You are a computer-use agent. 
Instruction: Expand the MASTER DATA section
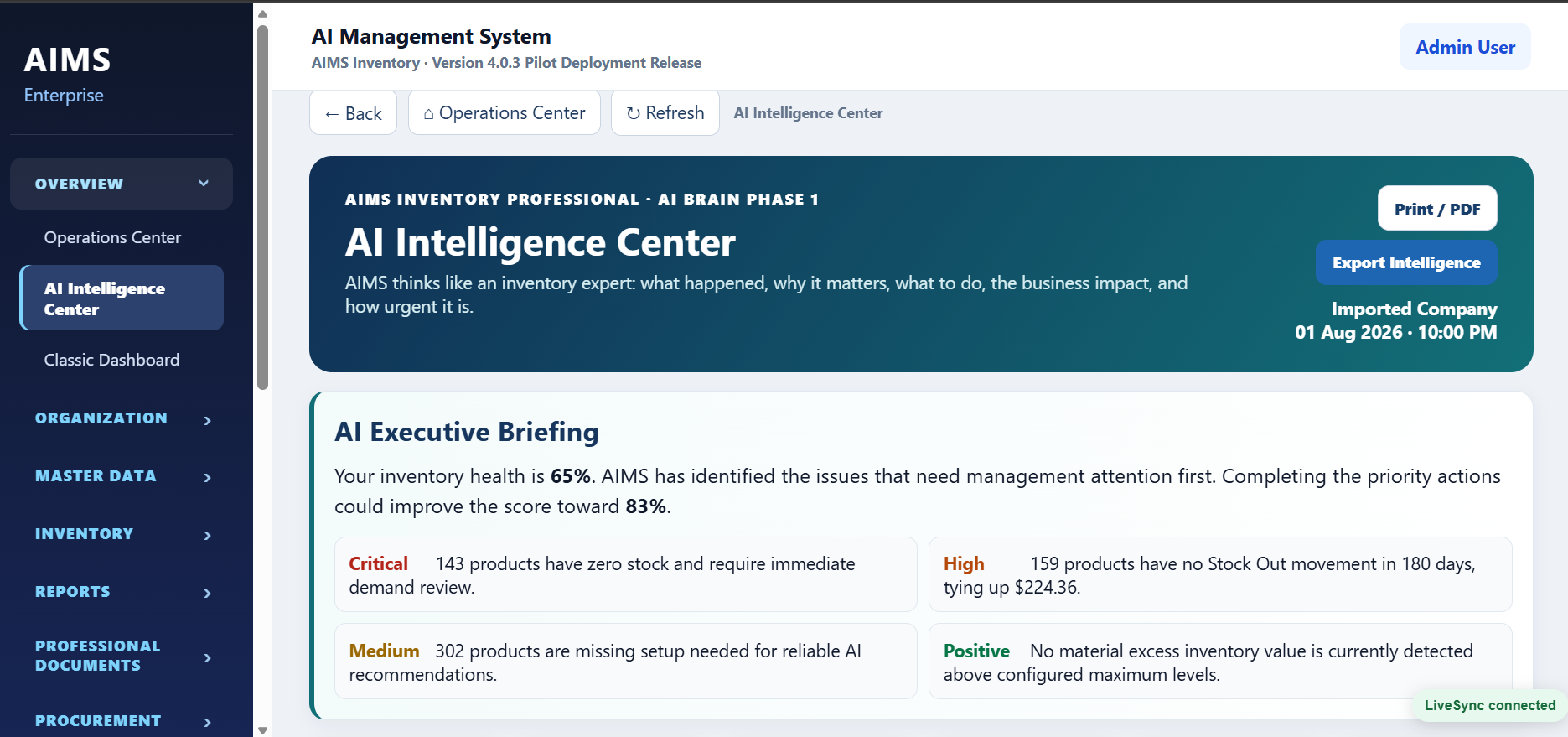[122, 476]
